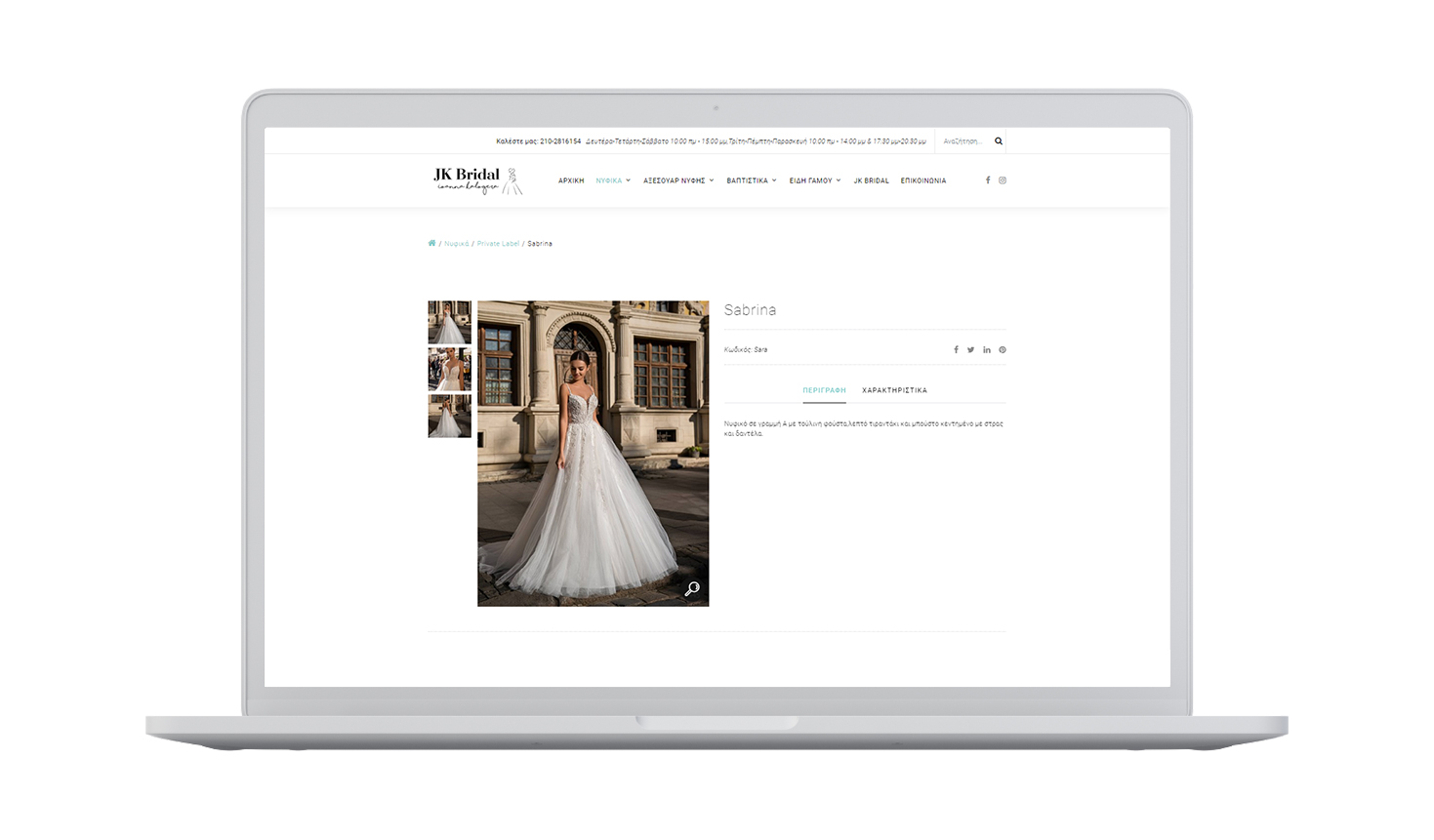Viewport: 1434px width, 840px height.
Task: Click the search magnifier icon in top bar
Action: click(998, 141)
